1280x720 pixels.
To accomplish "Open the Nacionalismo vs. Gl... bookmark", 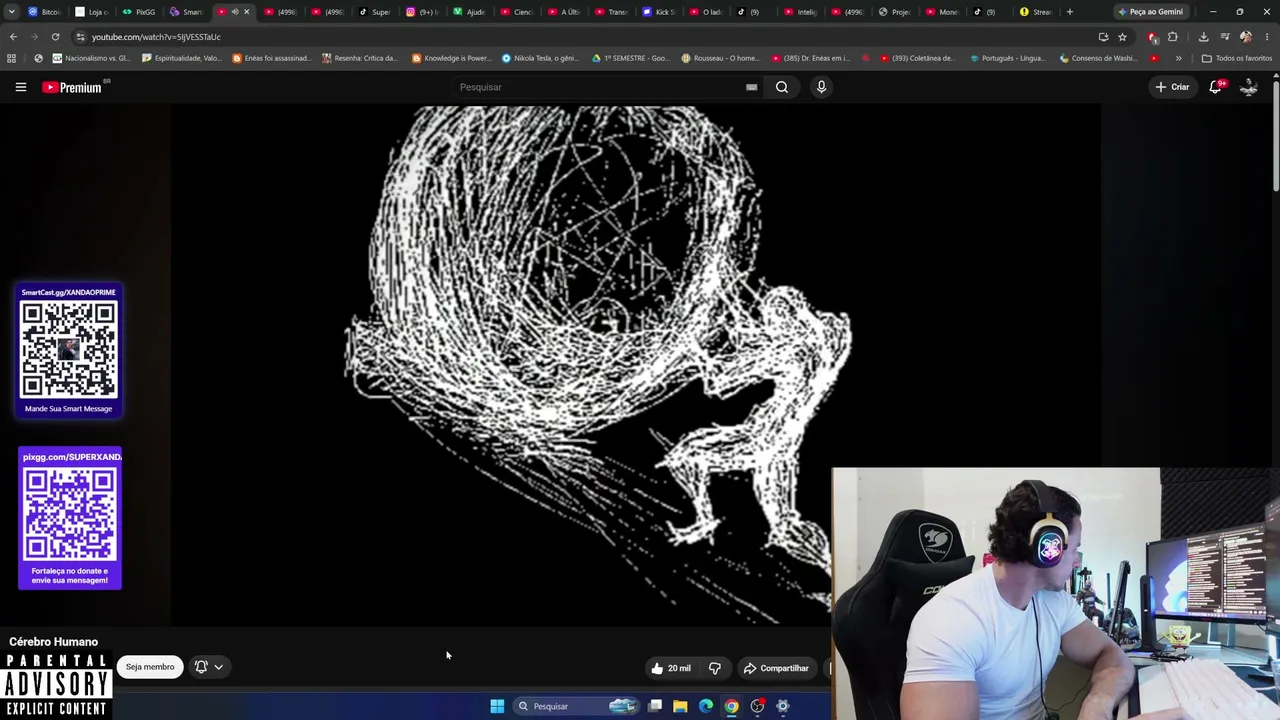I will [91, 58].
